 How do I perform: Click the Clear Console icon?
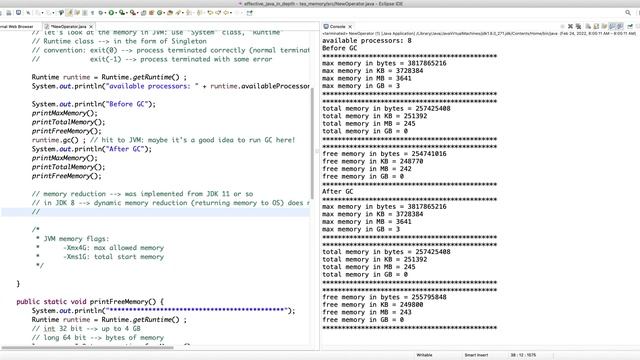[588, 26]
